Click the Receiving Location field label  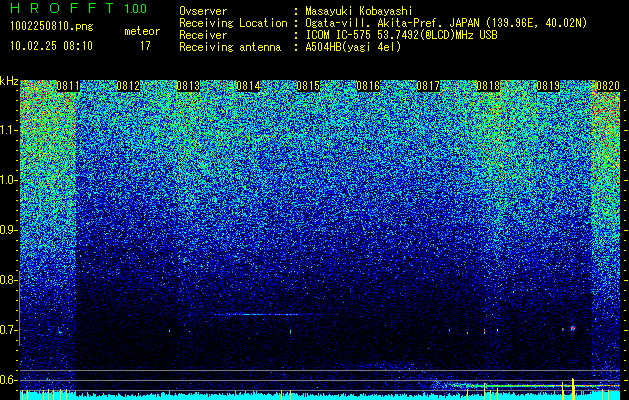tap(233, 23)
